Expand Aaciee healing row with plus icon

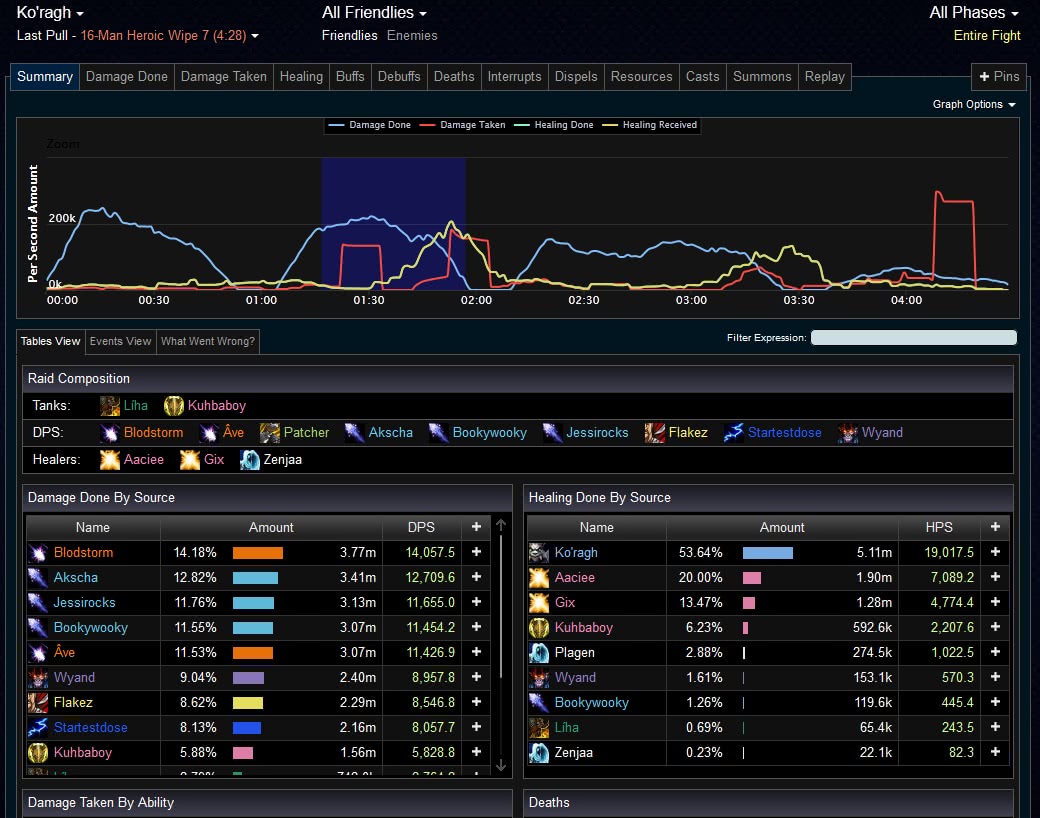995,577
